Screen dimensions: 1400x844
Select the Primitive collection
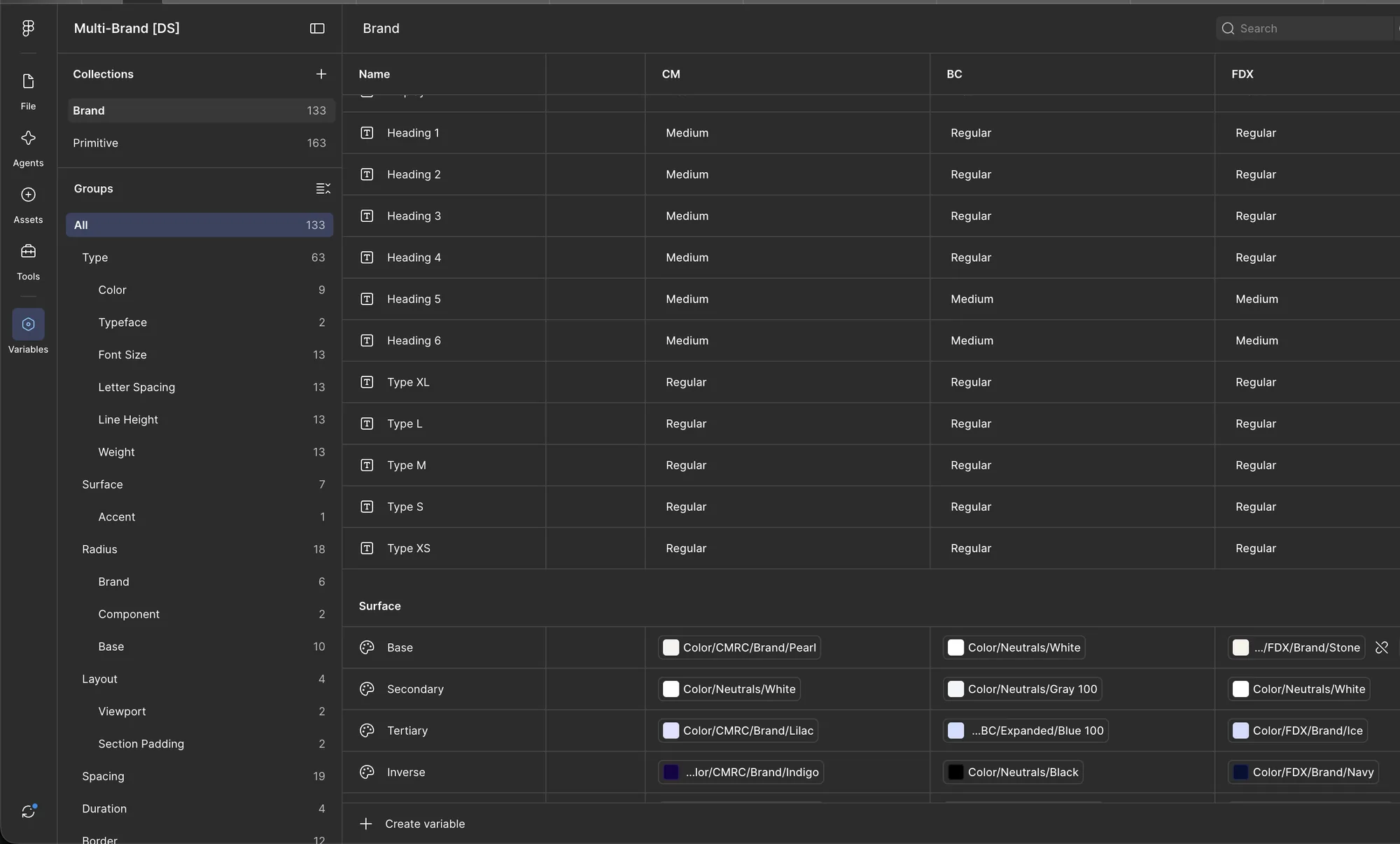(x=201, y=143)
